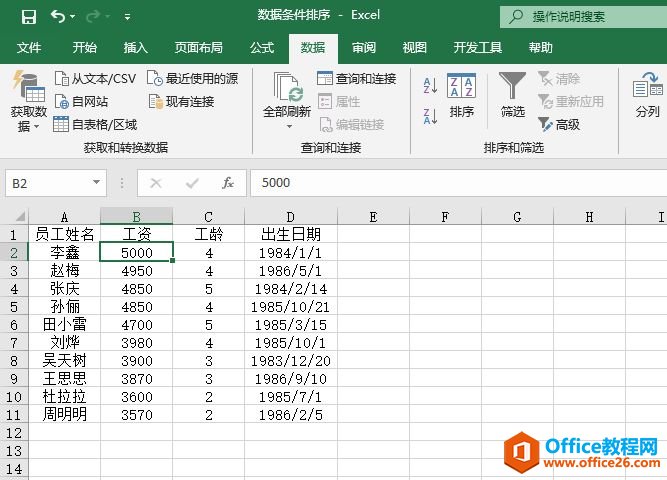667x480 pixels.
Task: Open the 开发工具 tab
Action: (x=477, y=48)
